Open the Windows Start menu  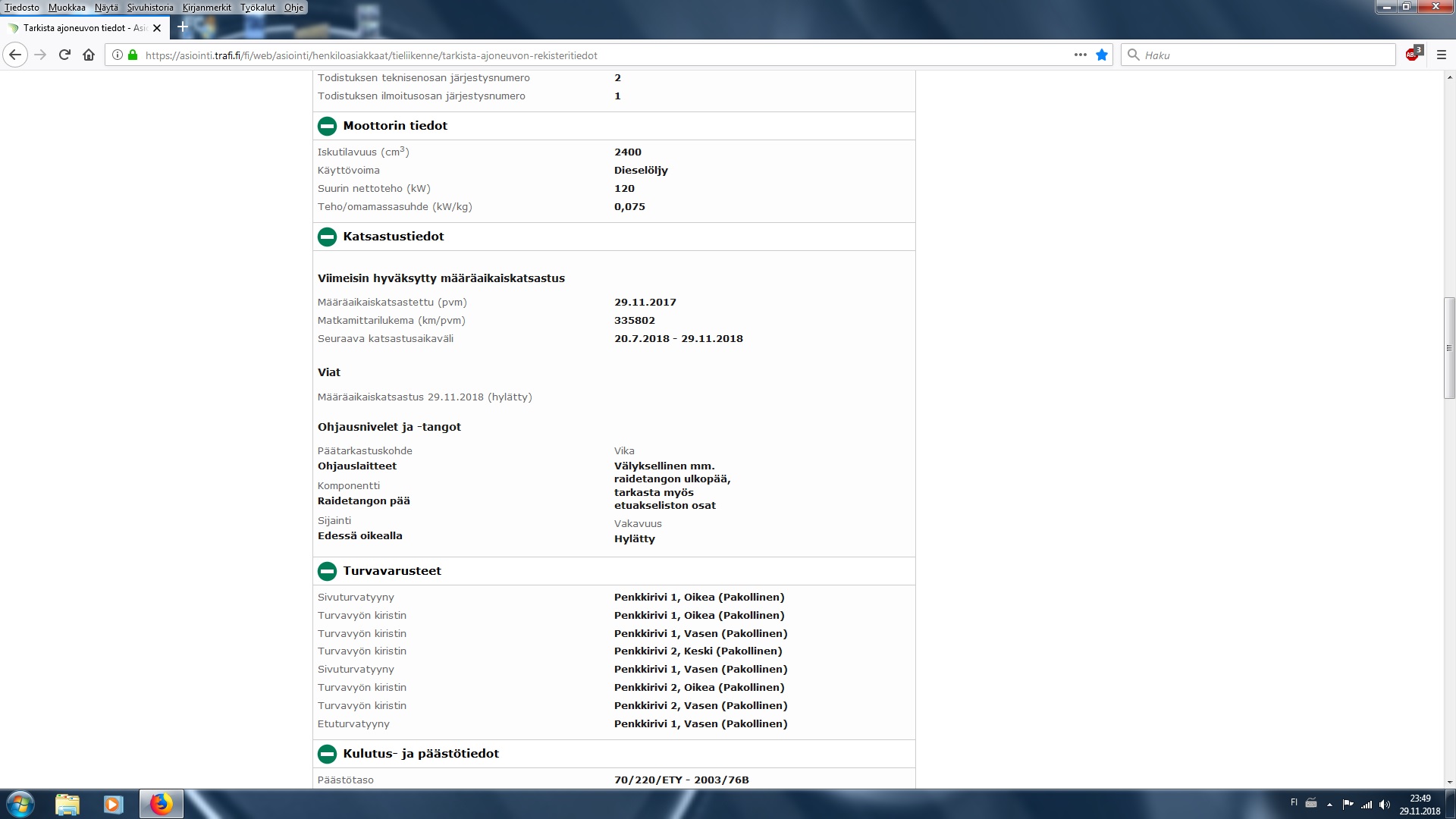(20, 804)
